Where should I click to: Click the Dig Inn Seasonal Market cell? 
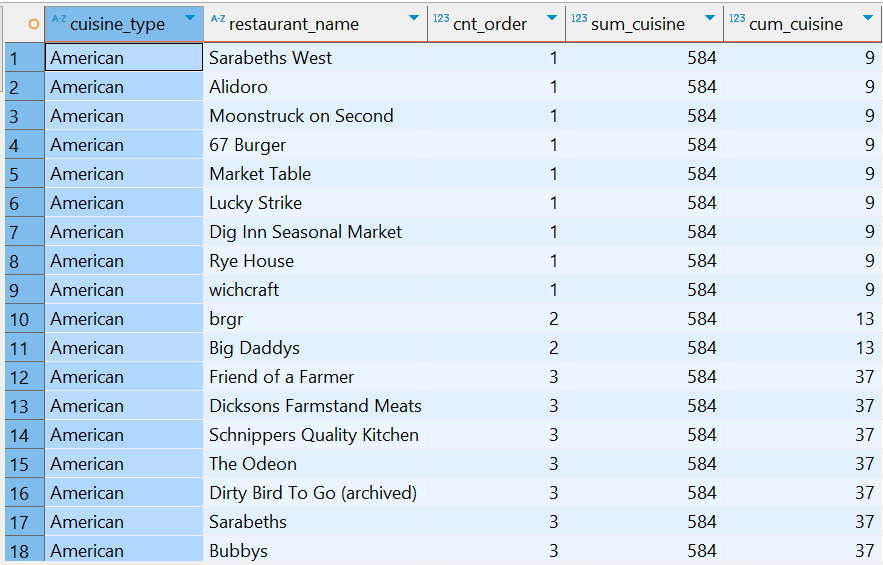pos(315,232)
